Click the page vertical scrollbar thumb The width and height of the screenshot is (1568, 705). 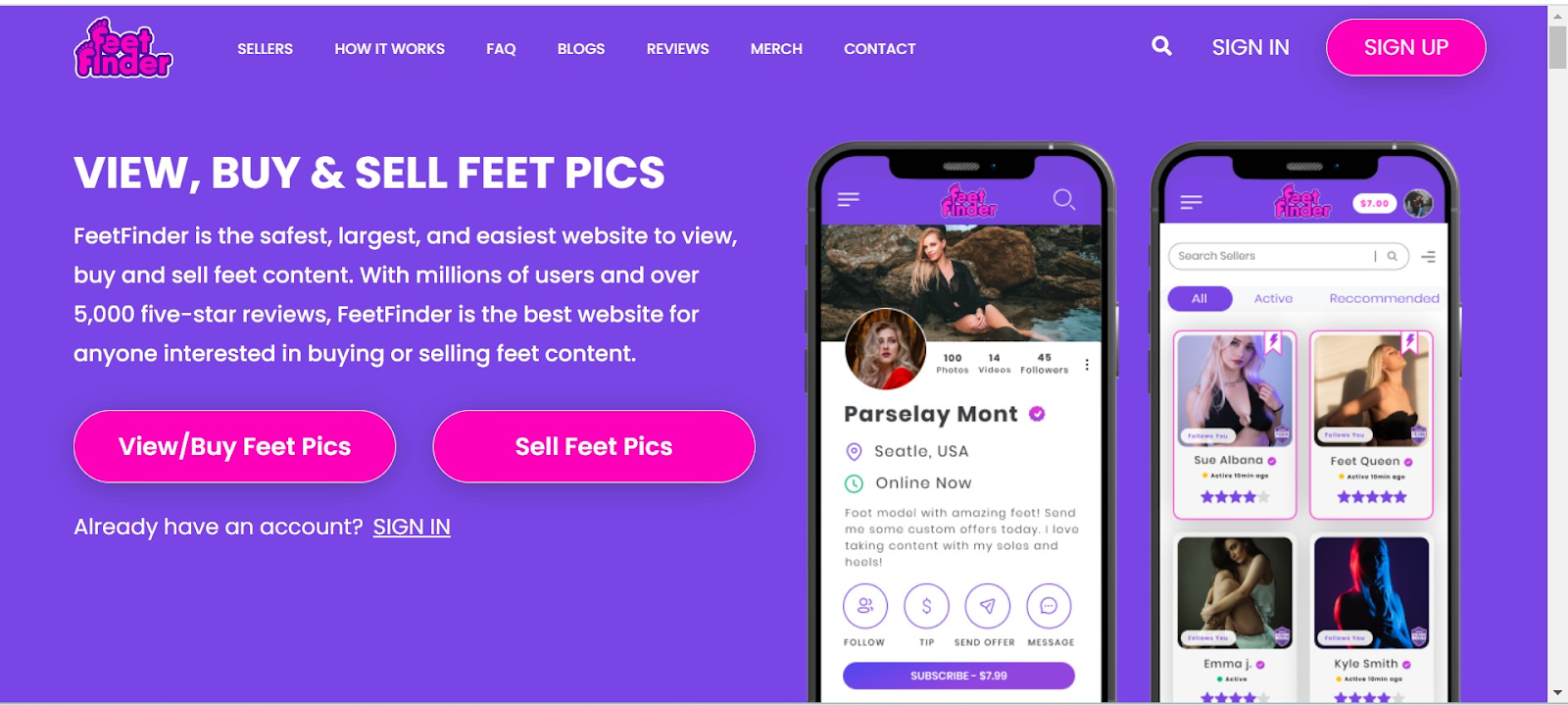(x=1557, y=46)
